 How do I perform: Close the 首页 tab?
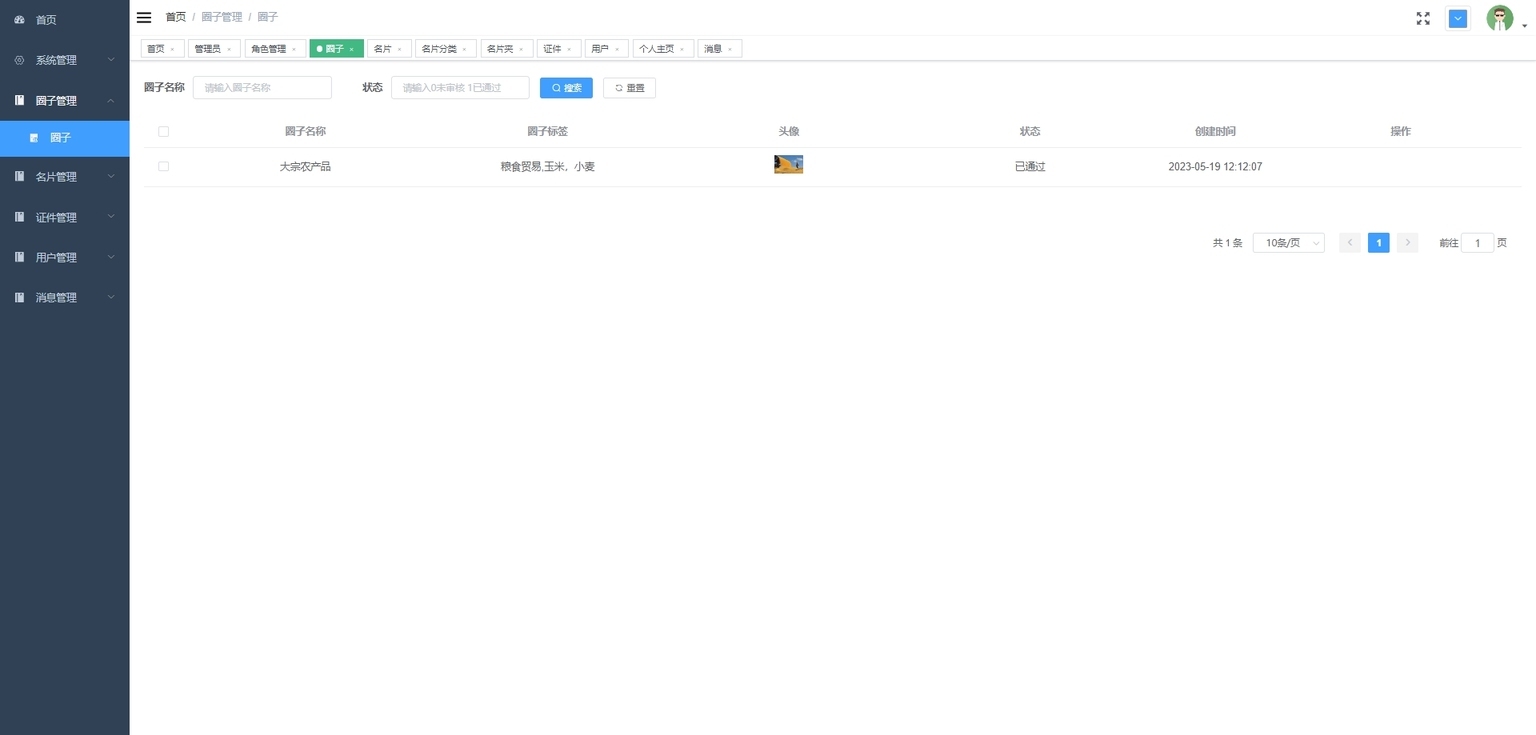[x=172, y=49]
